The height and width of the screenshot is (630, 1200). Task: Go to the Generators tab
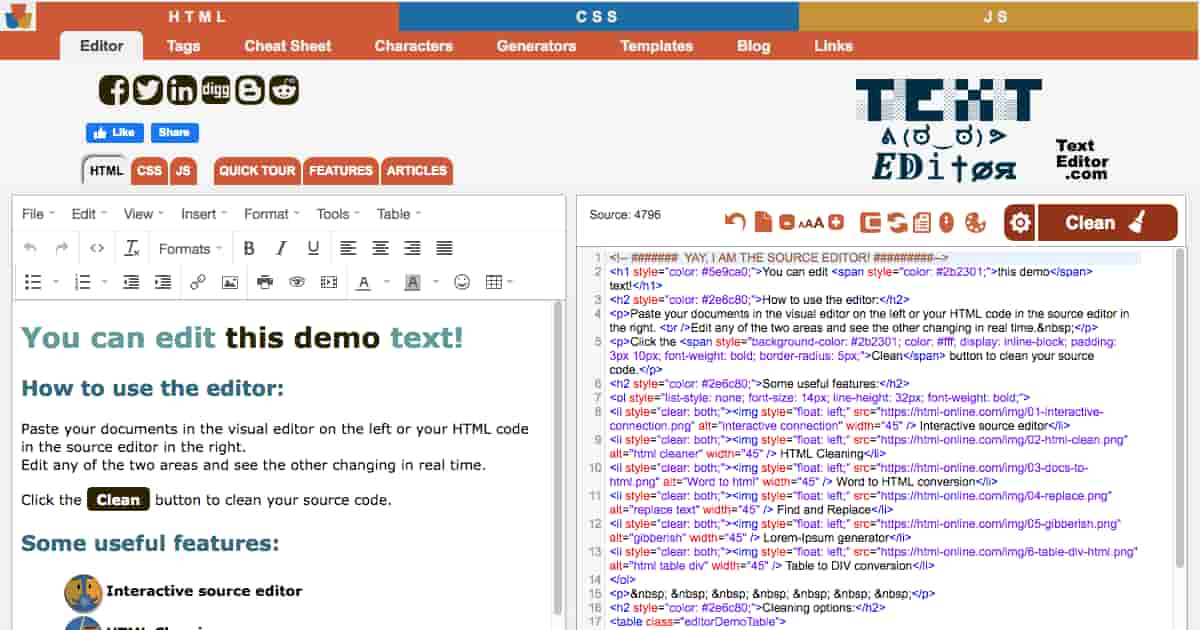[x=537, y=46]
